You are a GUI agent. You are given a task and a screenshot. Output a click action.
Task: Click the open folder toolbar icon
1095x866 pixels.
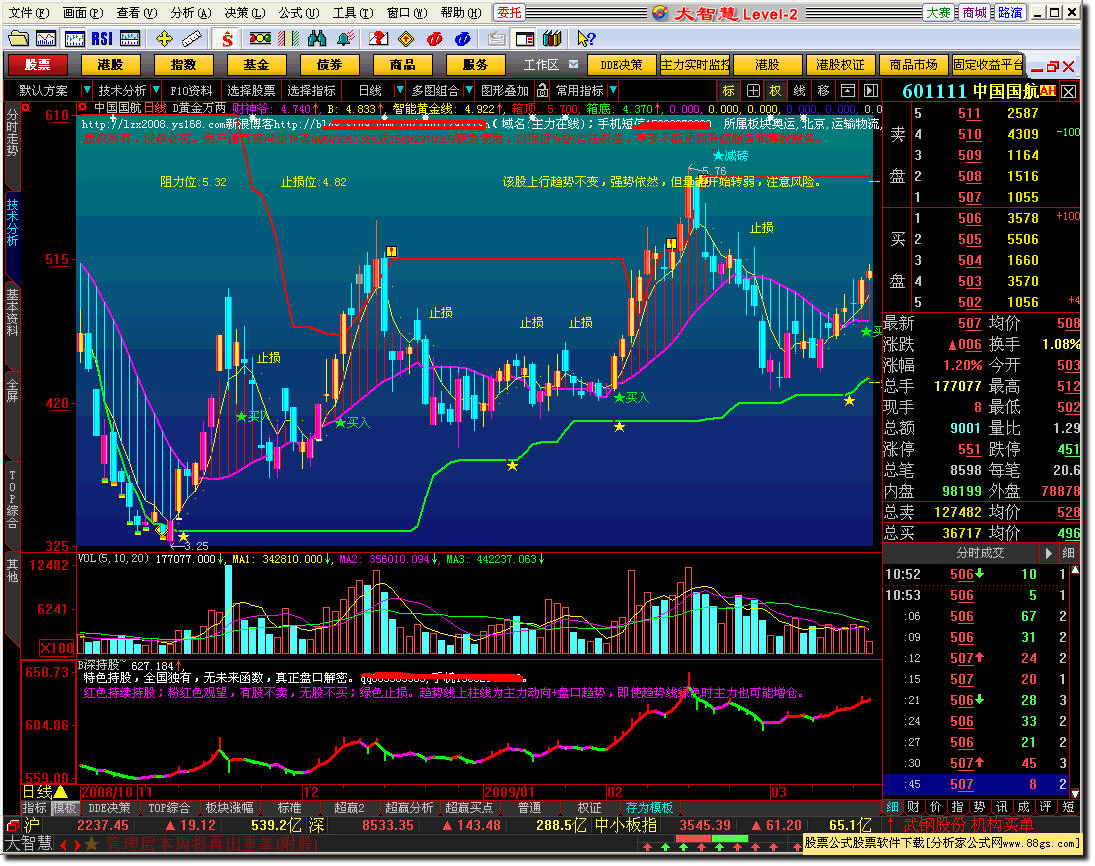click(x=19, y=38)
